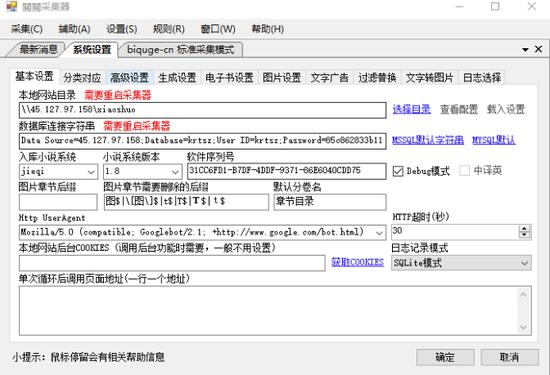Open the 日志记录模式 SQLite模式 dropdown
550x375 pixels.
click(x=524, y=263)
